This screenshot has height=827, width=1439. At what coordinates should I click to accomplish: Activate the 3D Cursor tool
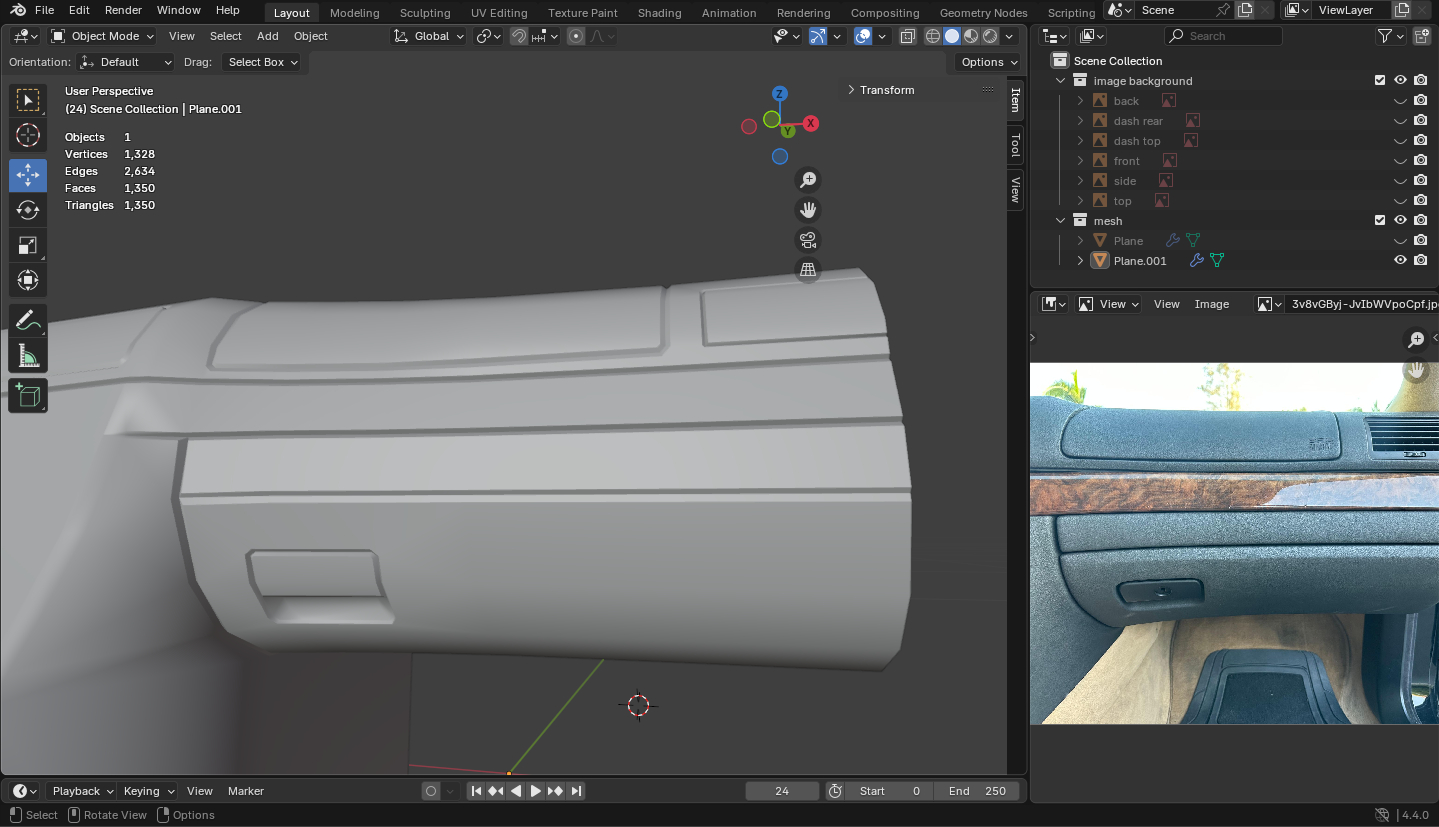tap(28, 135)
